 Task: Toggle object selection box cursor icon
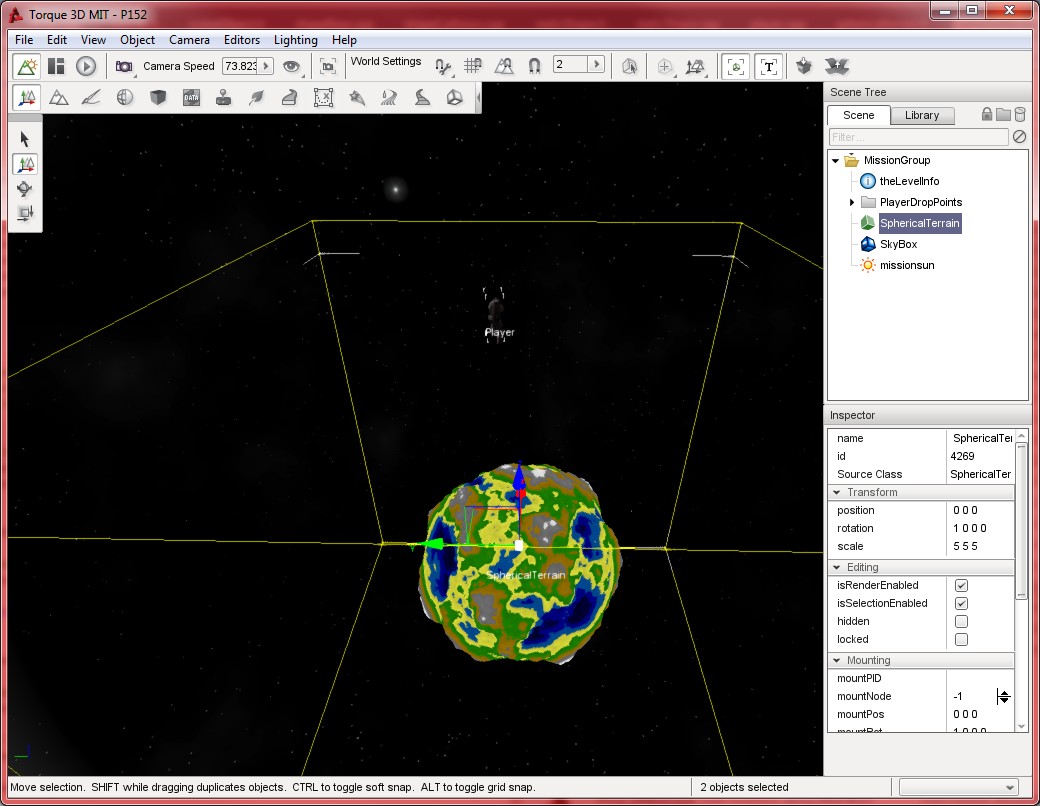tap(629, 66)
